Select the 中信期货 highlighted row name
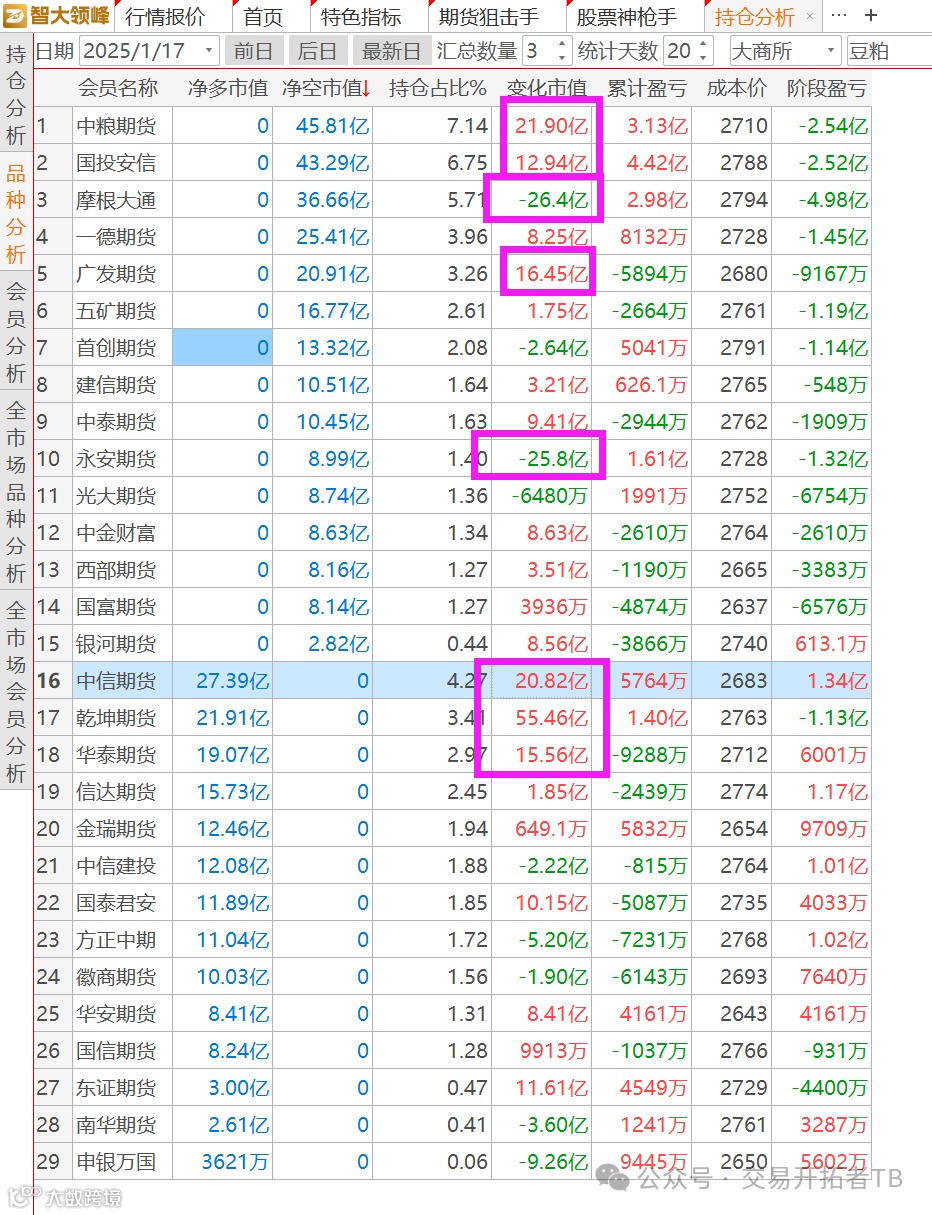Image resolution: width=932 pixels, height=1215 pixels. 116,681
